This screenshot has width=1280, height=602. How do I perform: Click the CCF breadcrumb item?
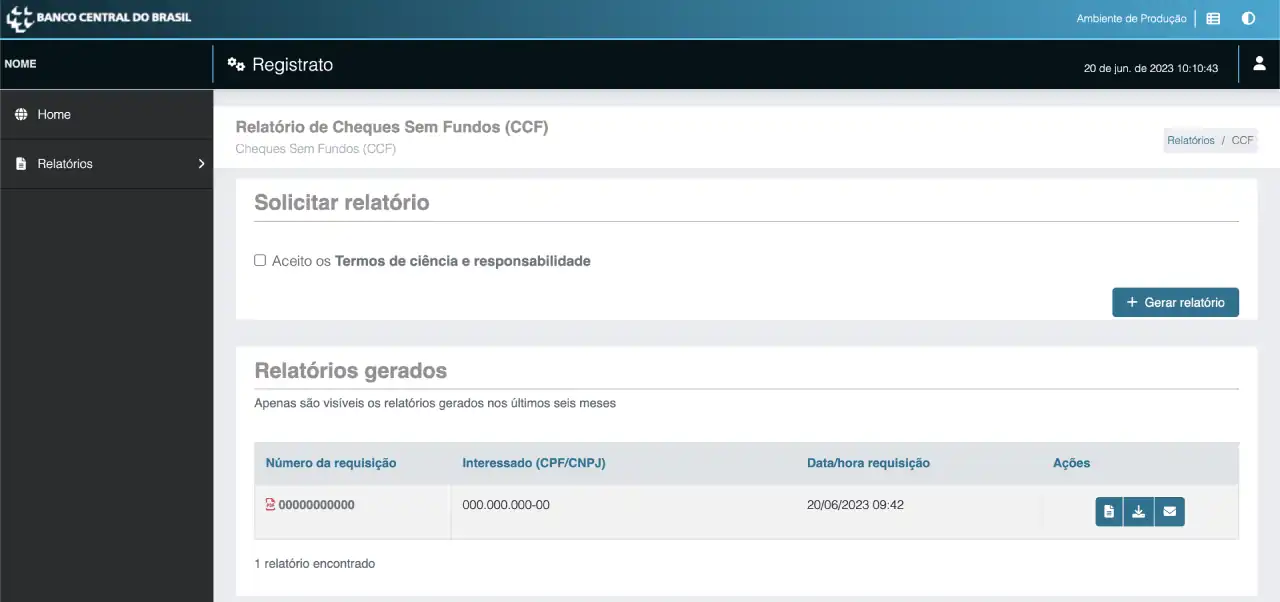click(x=1242, y=141)
